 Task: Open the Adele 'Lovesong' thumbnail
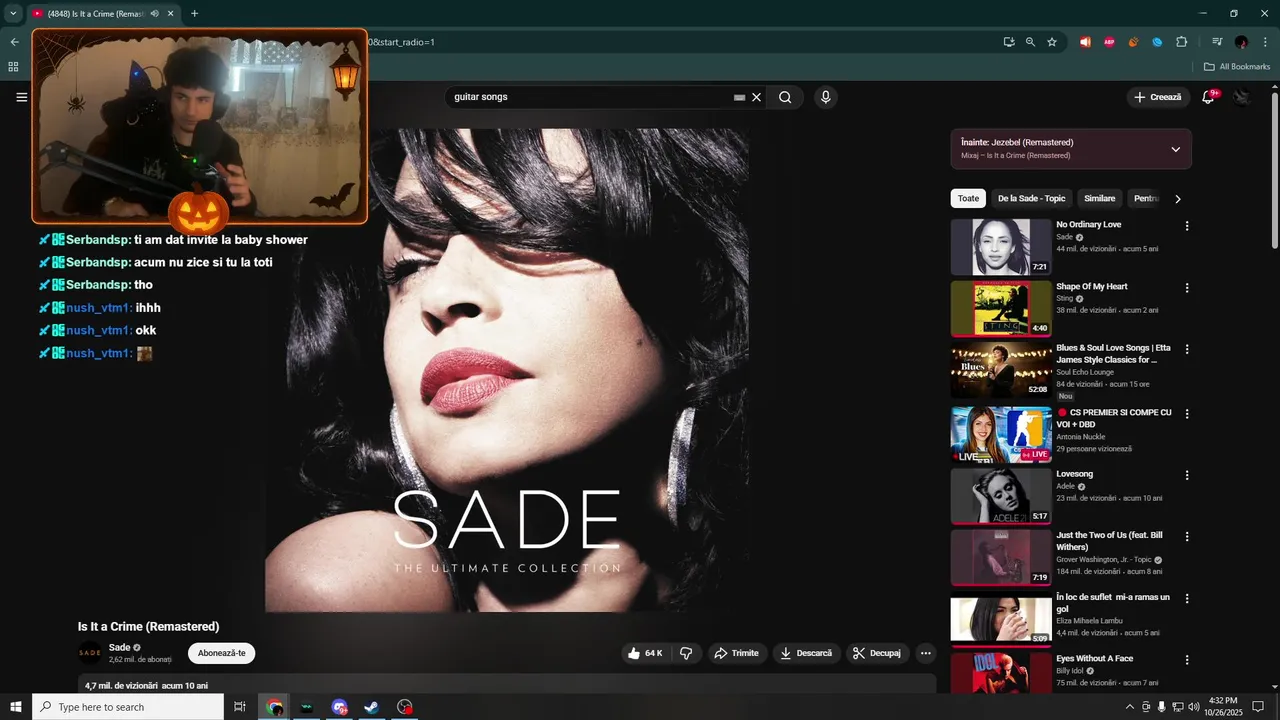(x=1000, y=496)
